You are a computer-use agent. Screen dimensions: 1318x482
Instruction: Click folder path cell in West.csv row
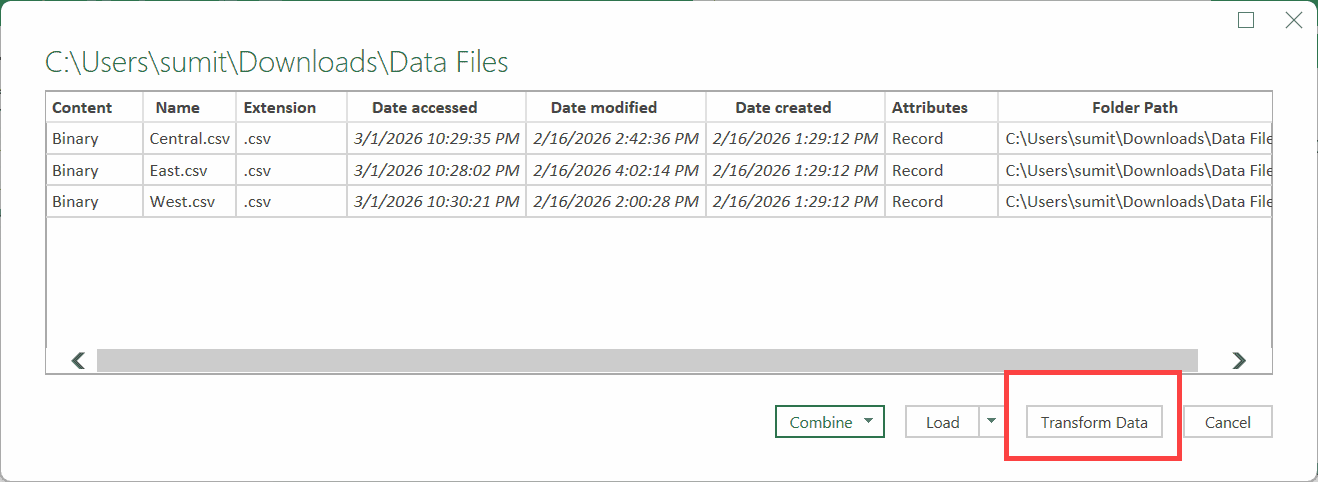tap(1135, 201)
